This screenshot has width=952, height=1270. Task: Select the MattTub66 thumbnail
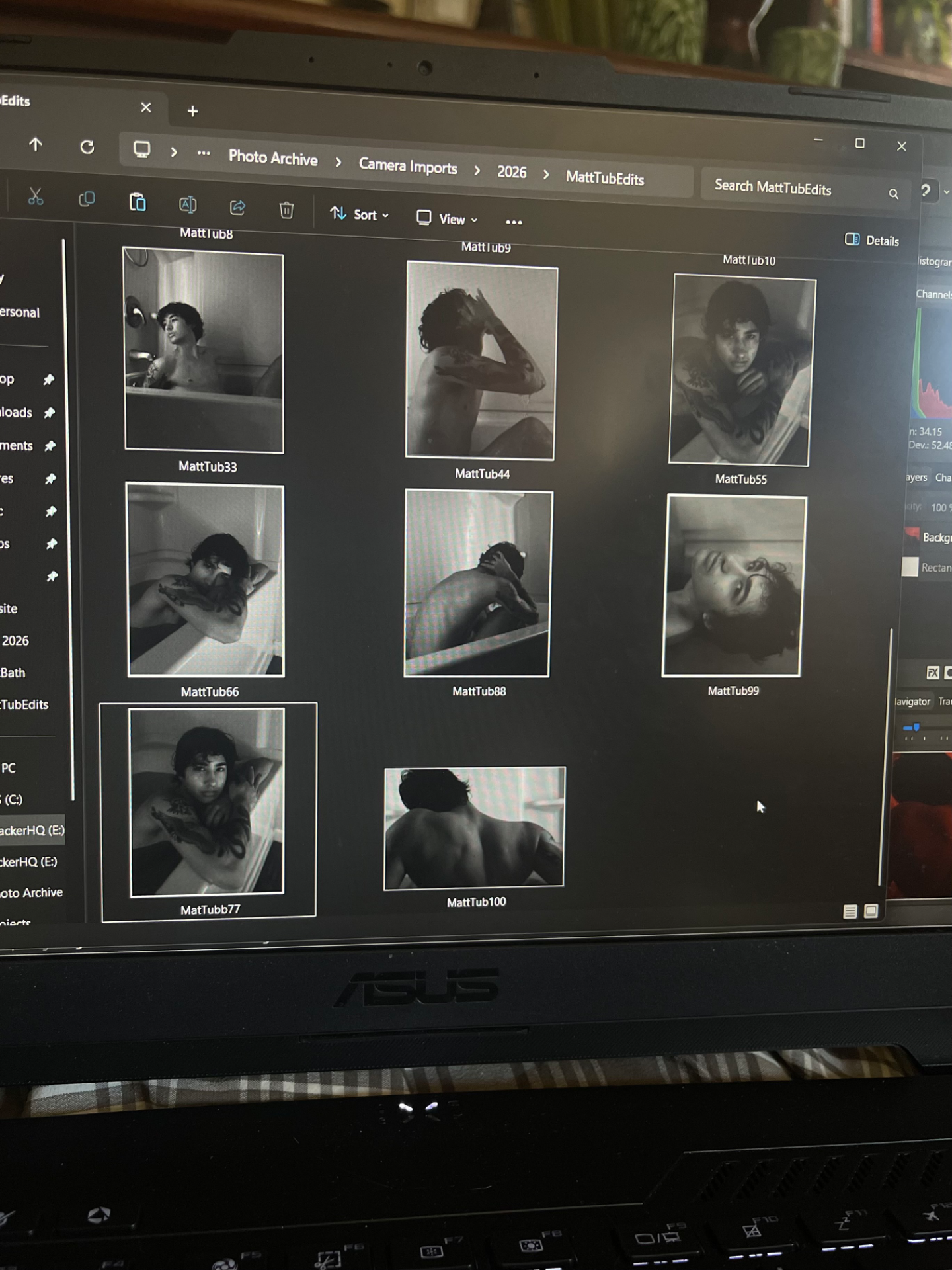click(x=206, y=580)
